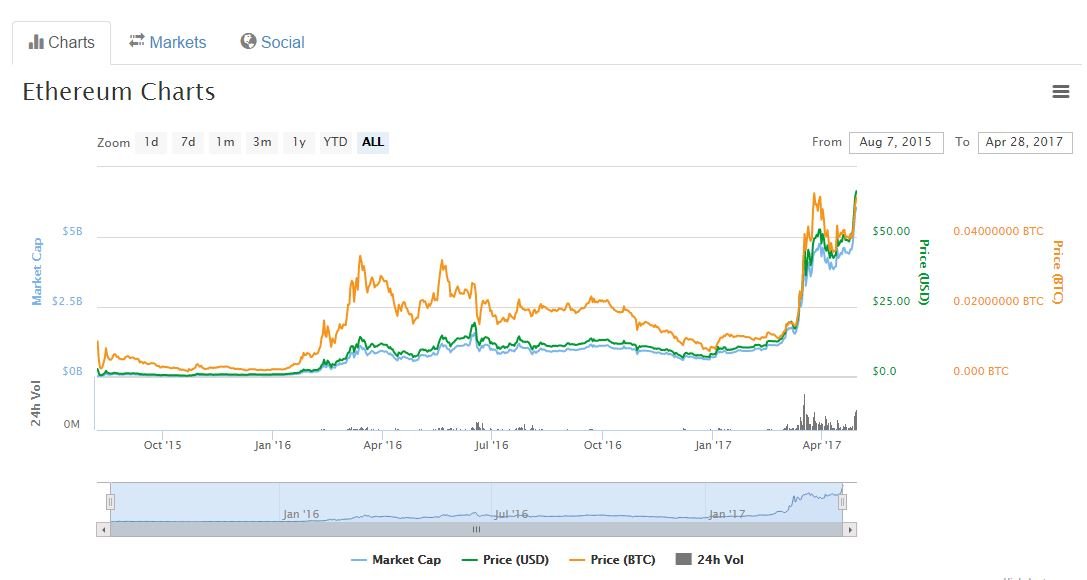Set zoom range to YTD

(x=336, y=142)
